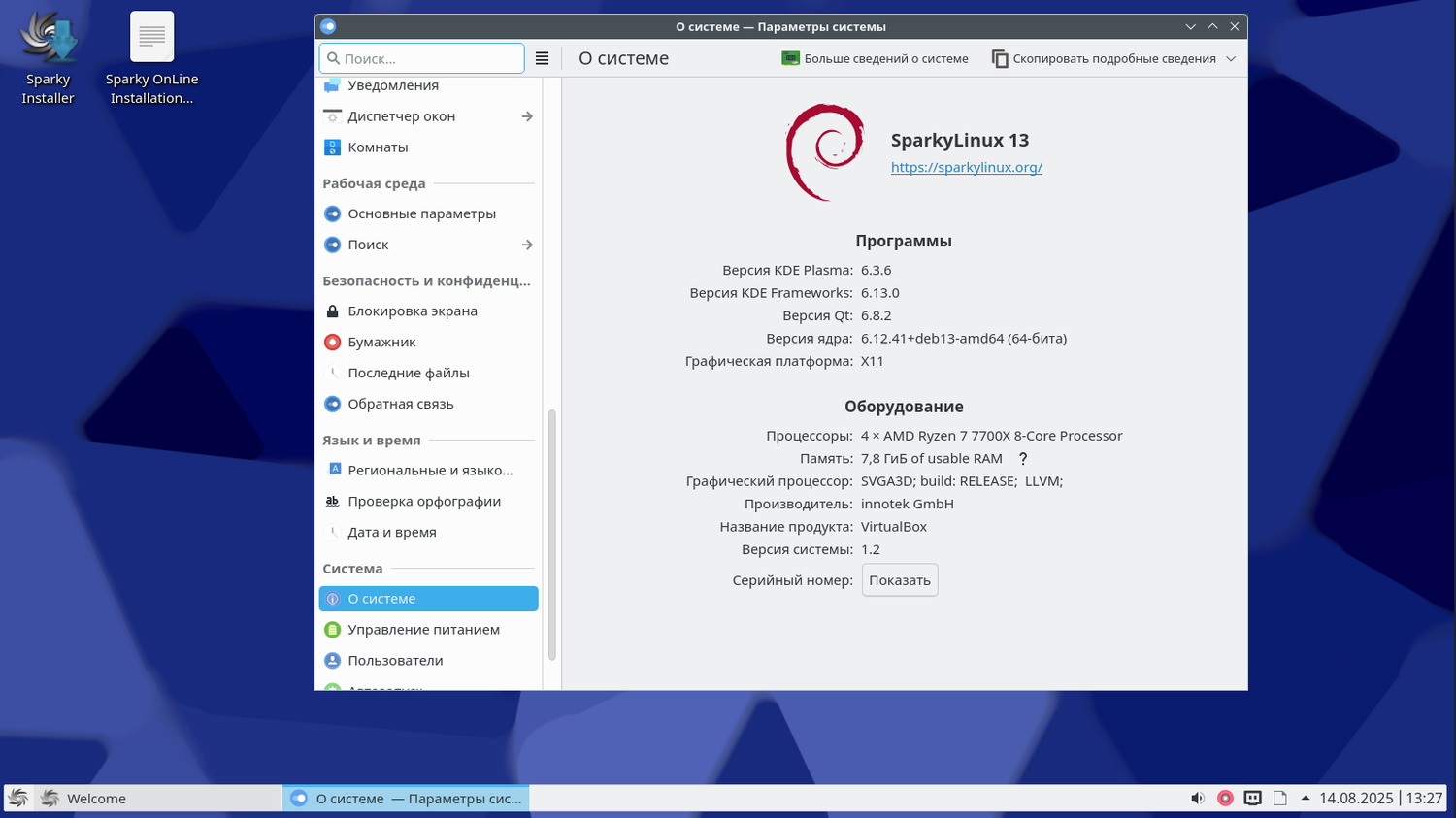Open the Sparky application launcher in taskbar
The width and height of the screenshot is (1456, 818).
tap(17, 799)
